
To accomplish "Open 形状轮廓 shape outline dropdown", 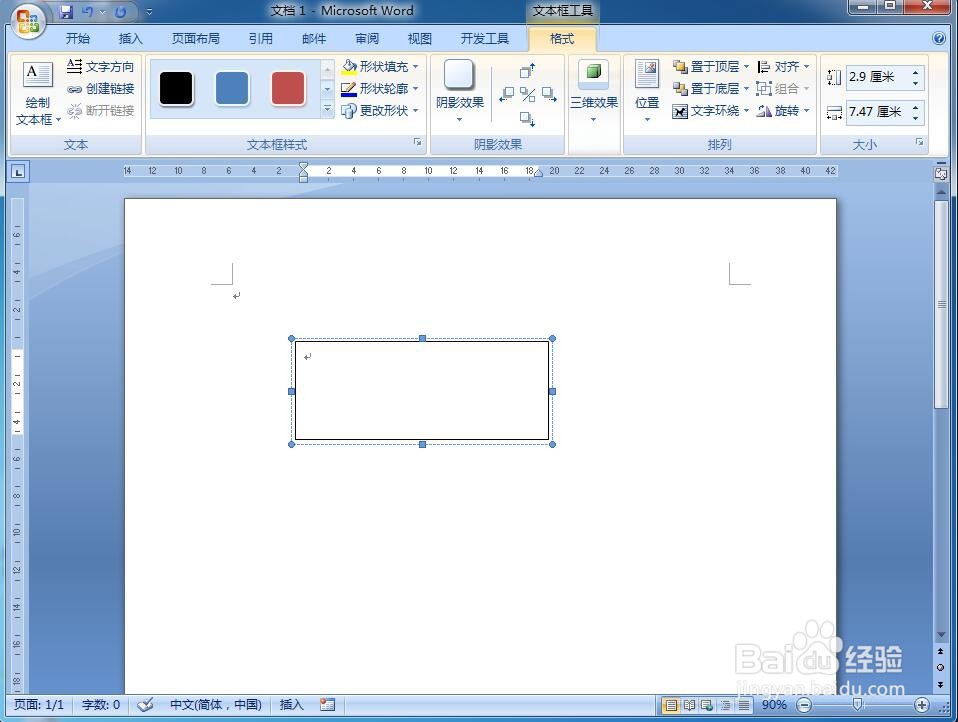I will 380,89.
